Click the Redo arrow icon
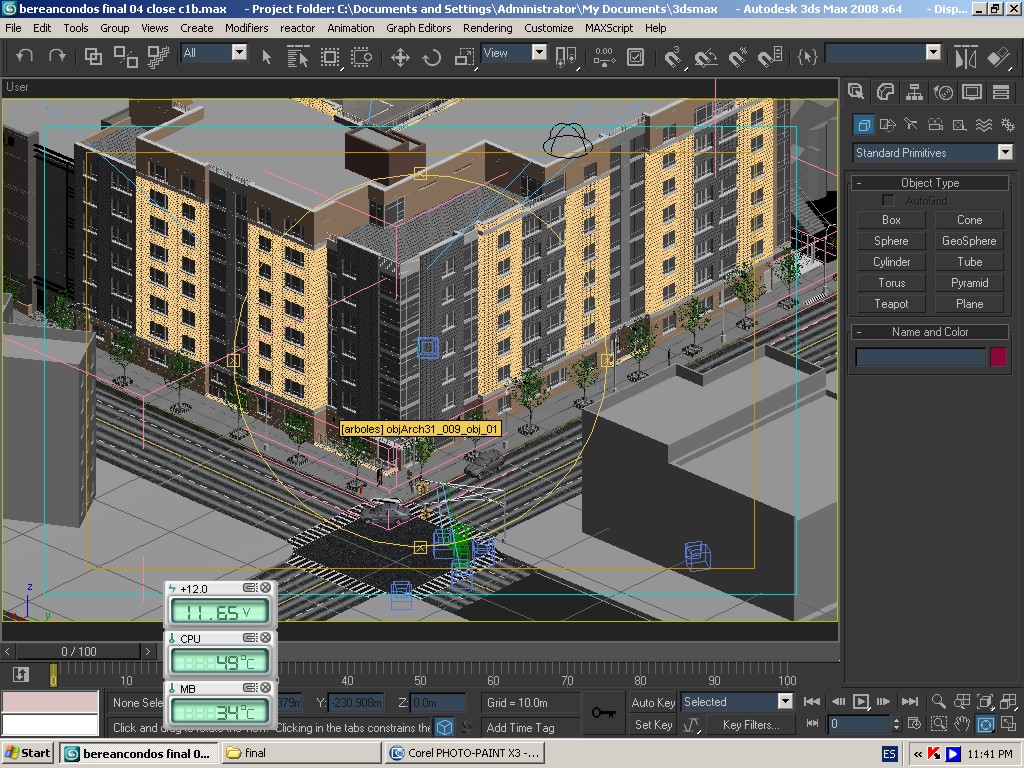Screen dimensions: 1024x768 click(57, 56)
